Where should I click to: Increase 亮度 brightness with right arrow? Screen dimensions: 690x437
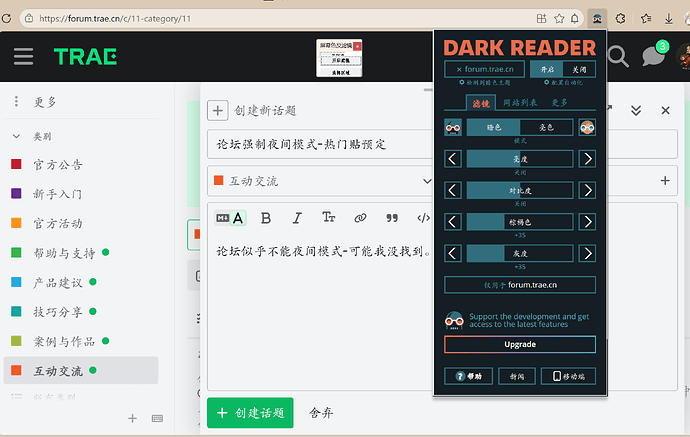587,159
